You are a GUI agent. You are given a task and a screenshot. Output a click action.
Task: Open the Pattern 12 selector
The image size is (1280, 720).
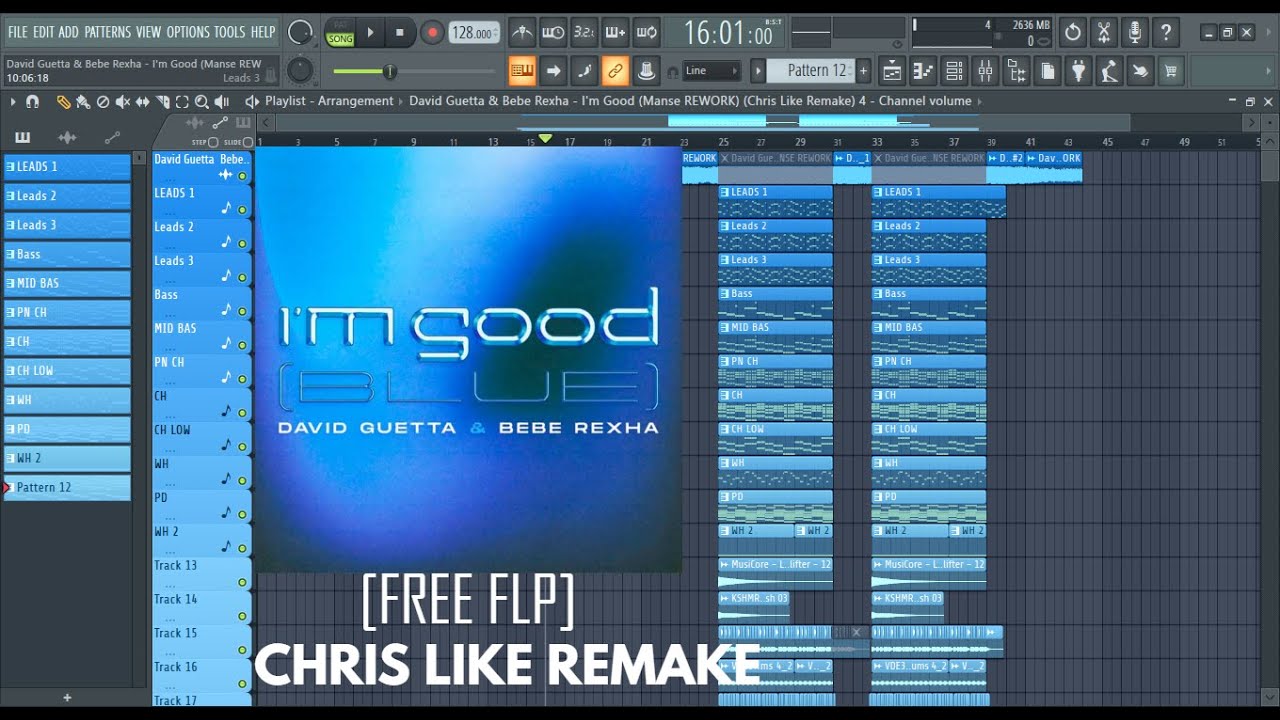click(x=816, y=70)
